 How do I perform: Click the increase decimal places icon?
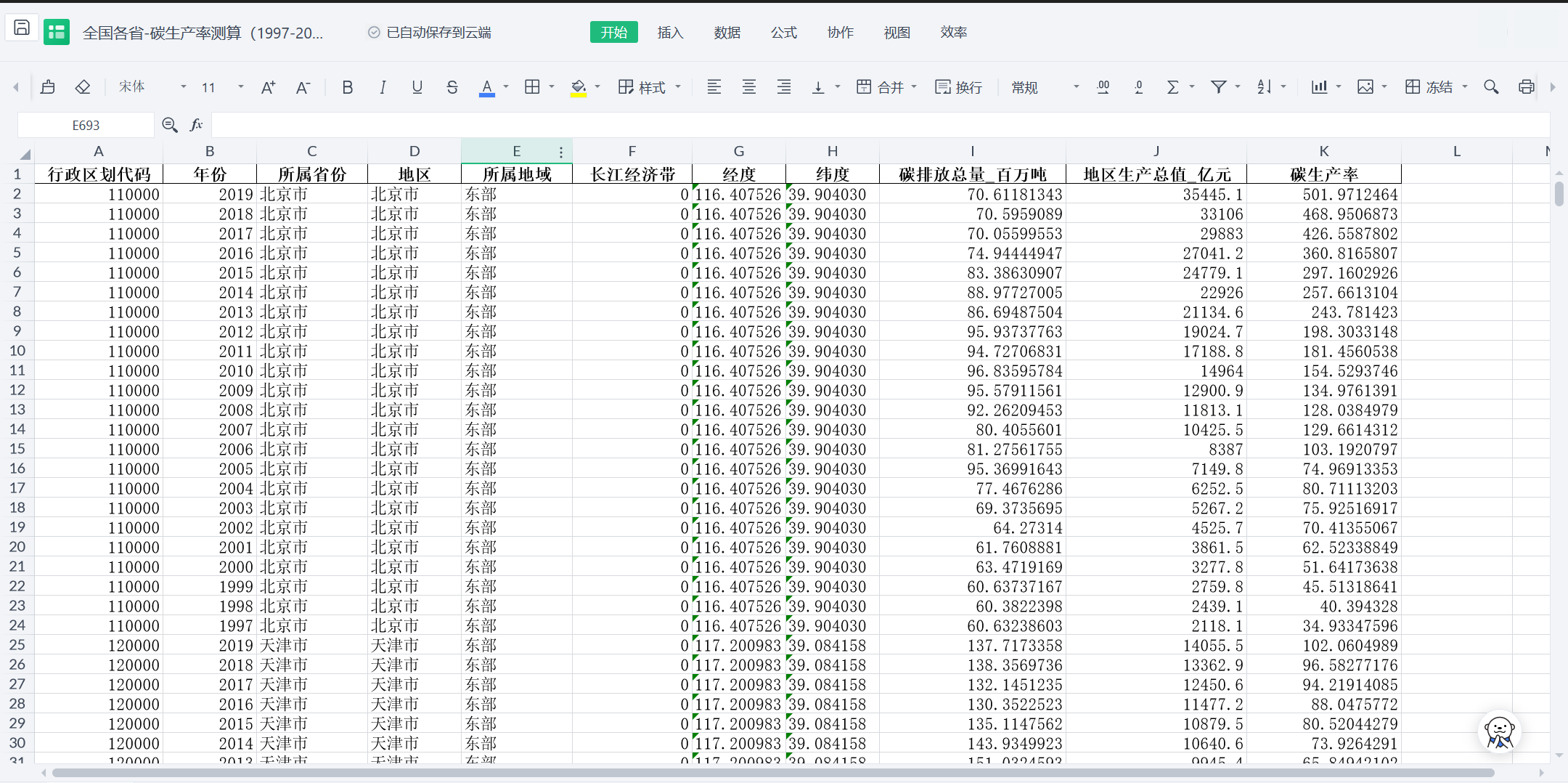pyautogui.click(x=1103, y=87)
